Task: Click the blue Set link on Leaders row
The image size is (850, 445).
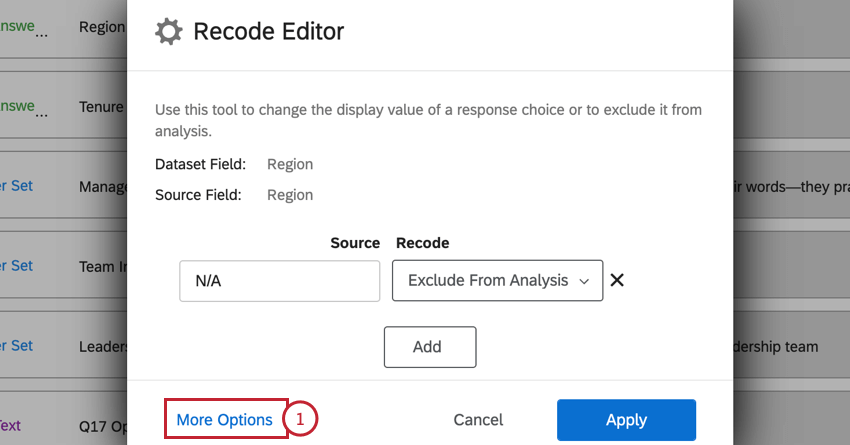Action: point(16,345)
